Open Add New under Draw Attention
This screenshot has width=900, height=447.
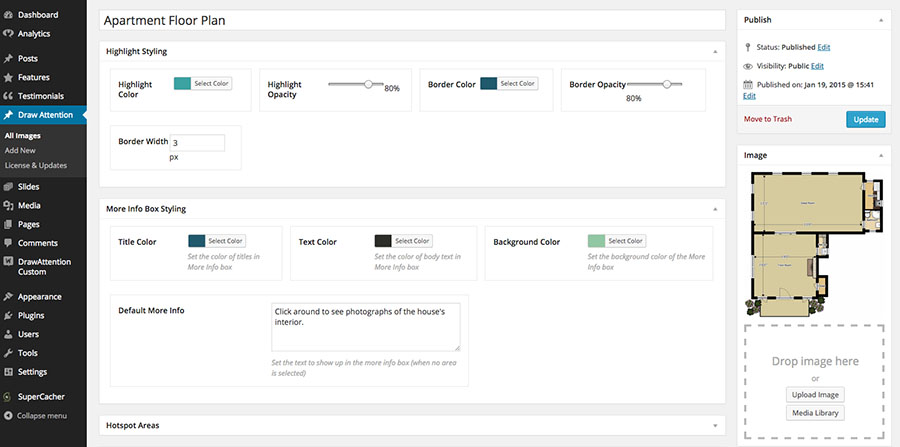pyautogui.click(x=20, y=150)
